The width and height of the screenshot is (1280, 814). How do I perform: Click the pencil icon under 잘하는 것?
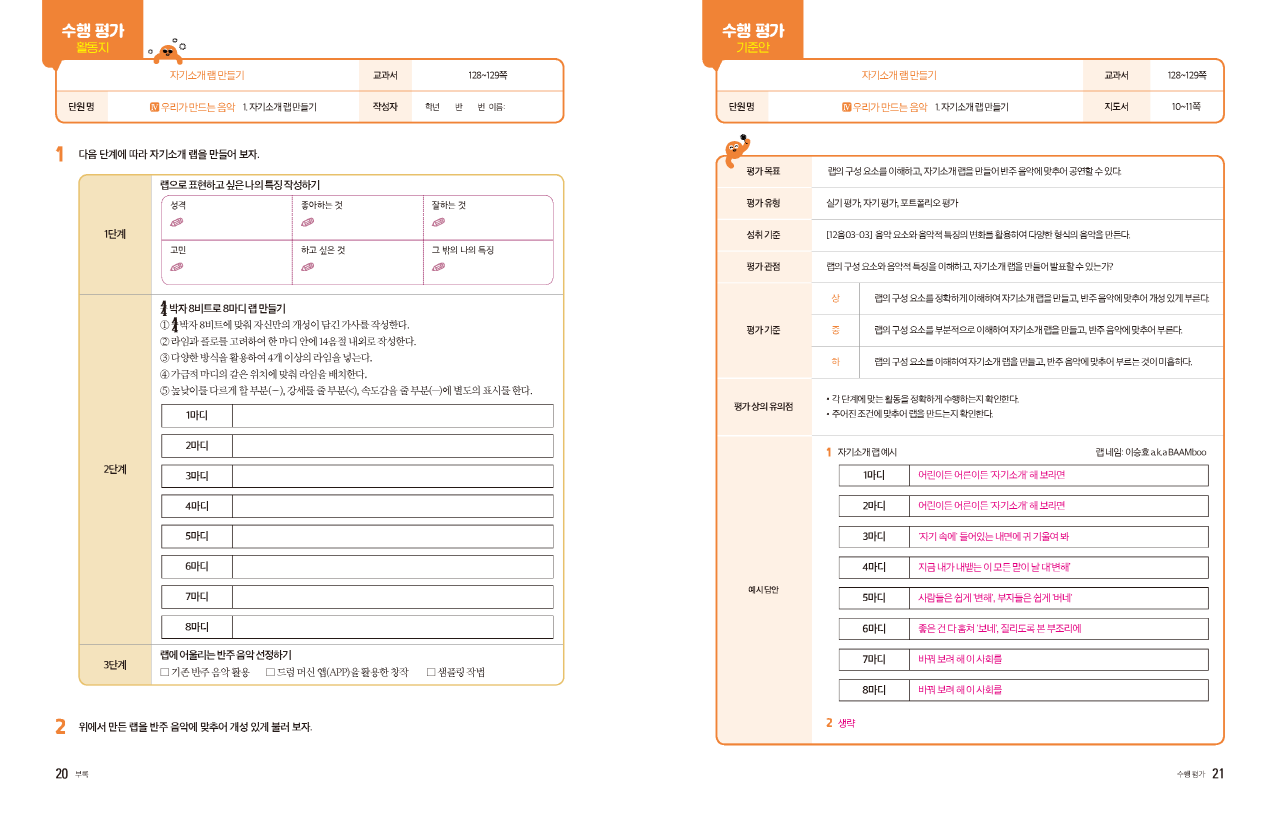(x=438, y=222)
